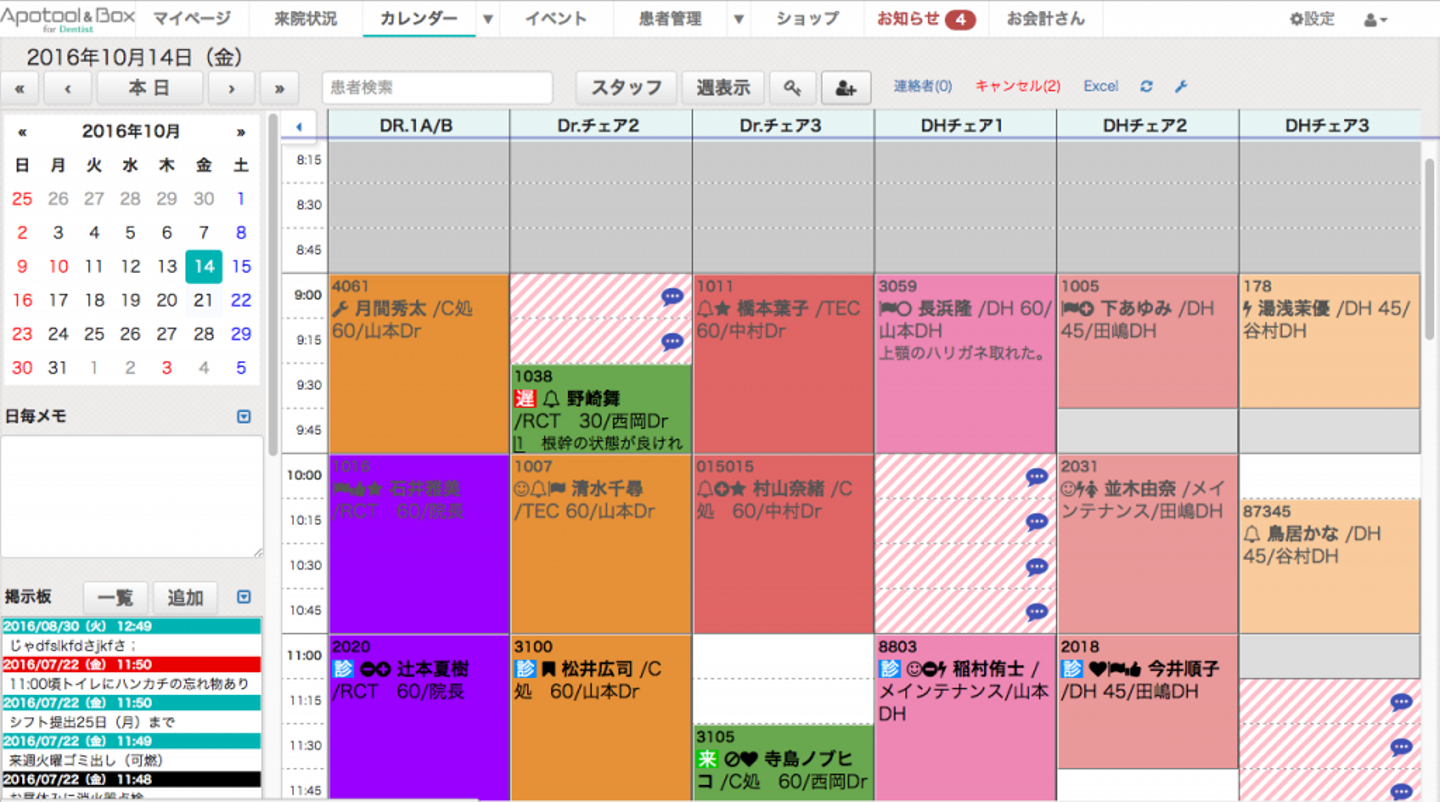The width and height of the screenshot is (1440, 802).
Task: Click the blue wrench icon beside Excel
Action: click(1180, 87)
